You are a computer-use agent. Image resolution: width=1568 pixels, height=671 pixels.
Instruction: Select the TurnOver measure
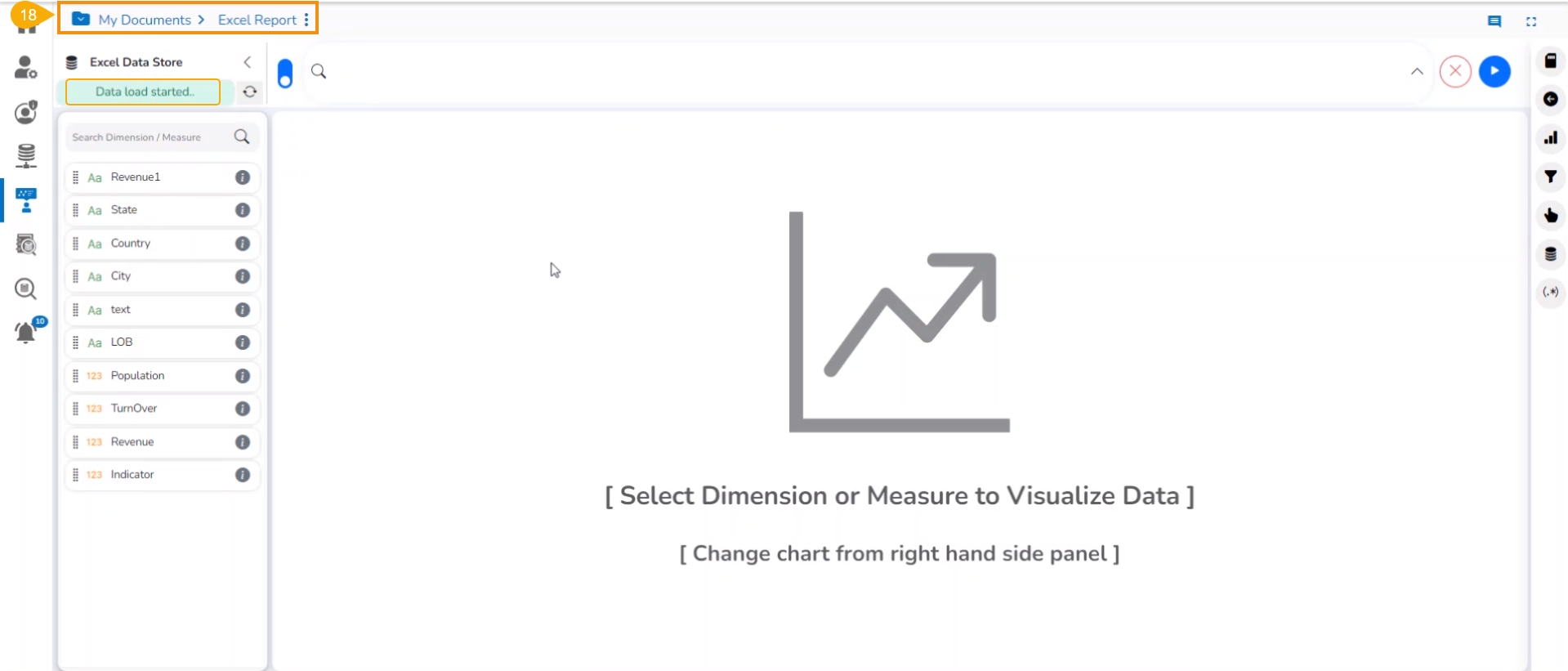click(134, 409)
